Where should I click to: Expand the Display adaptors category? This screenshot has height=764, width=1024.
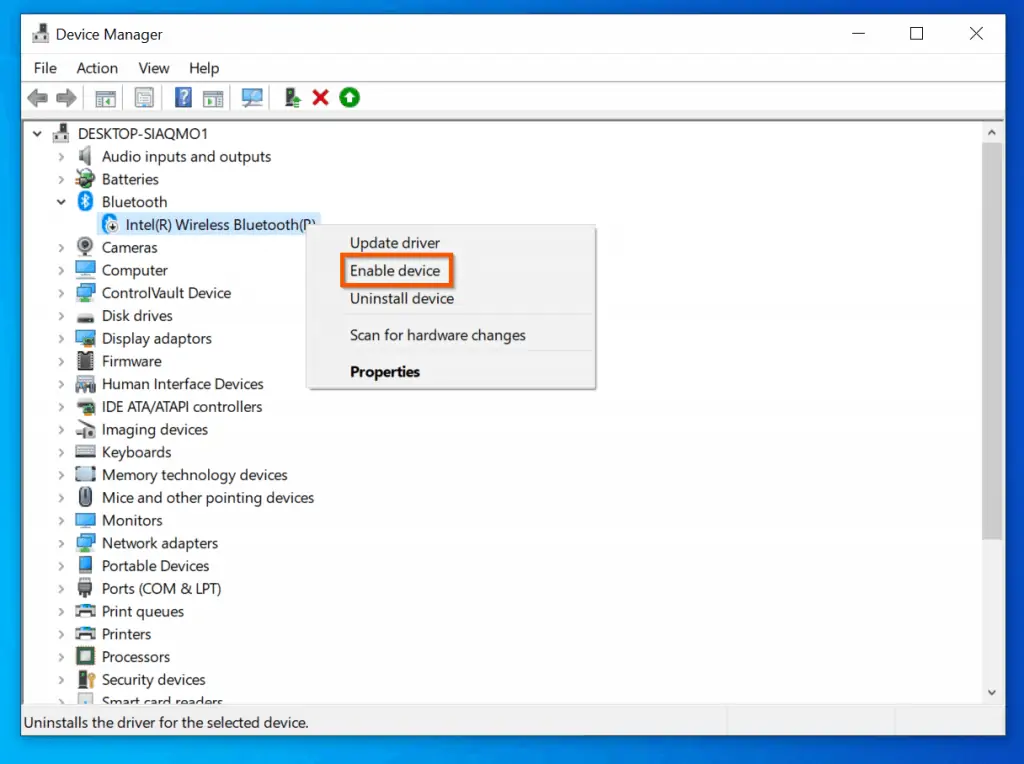click(x=62, y=339)
